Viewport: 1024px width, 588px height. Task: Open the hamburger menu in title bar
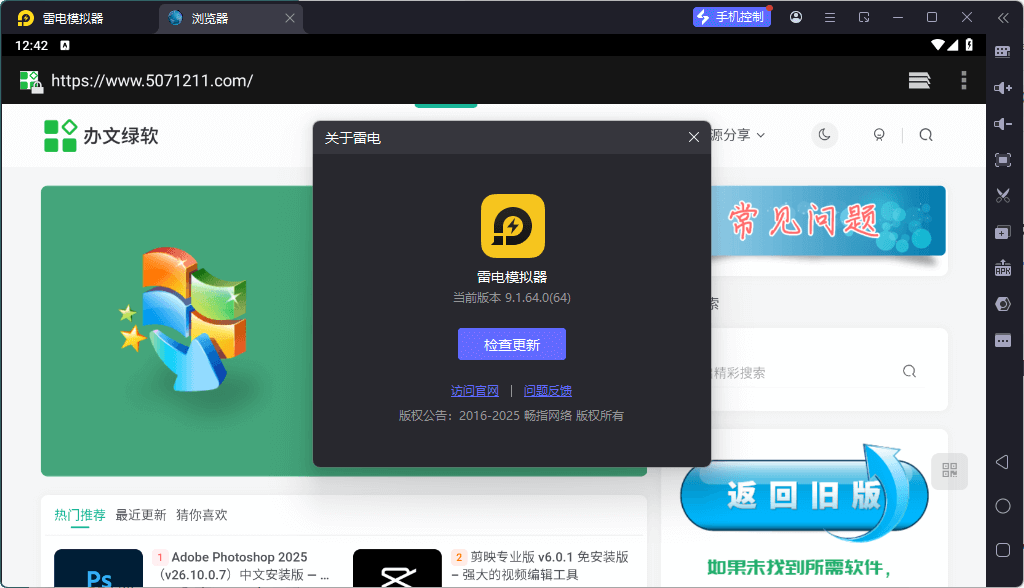(829, 18)
